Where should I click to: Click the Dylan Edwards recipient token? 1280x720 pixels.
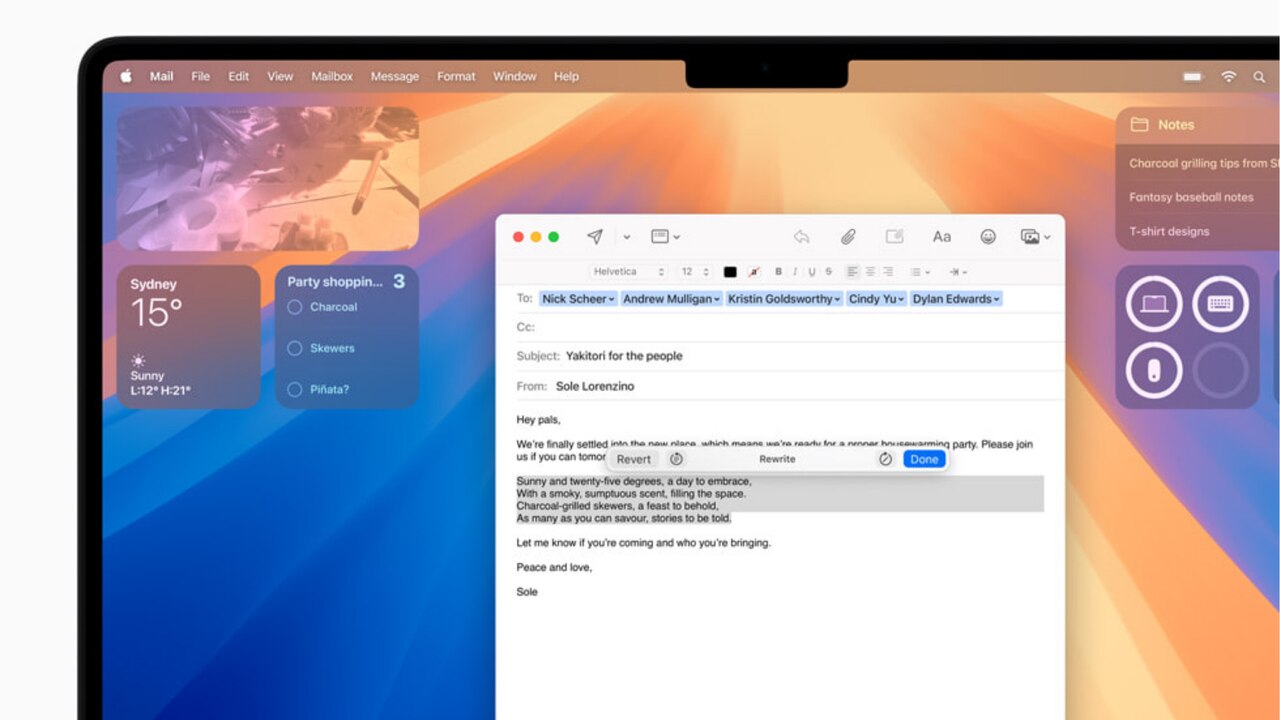(x=956, y=299)
